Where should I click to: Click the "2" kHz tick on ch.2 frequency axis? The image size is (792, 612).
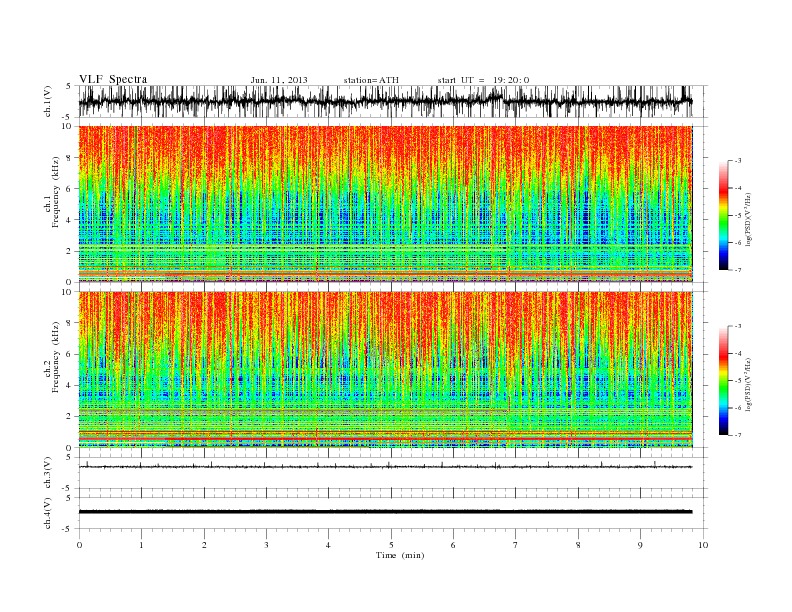pyautogui.click(x=70, y=417)
